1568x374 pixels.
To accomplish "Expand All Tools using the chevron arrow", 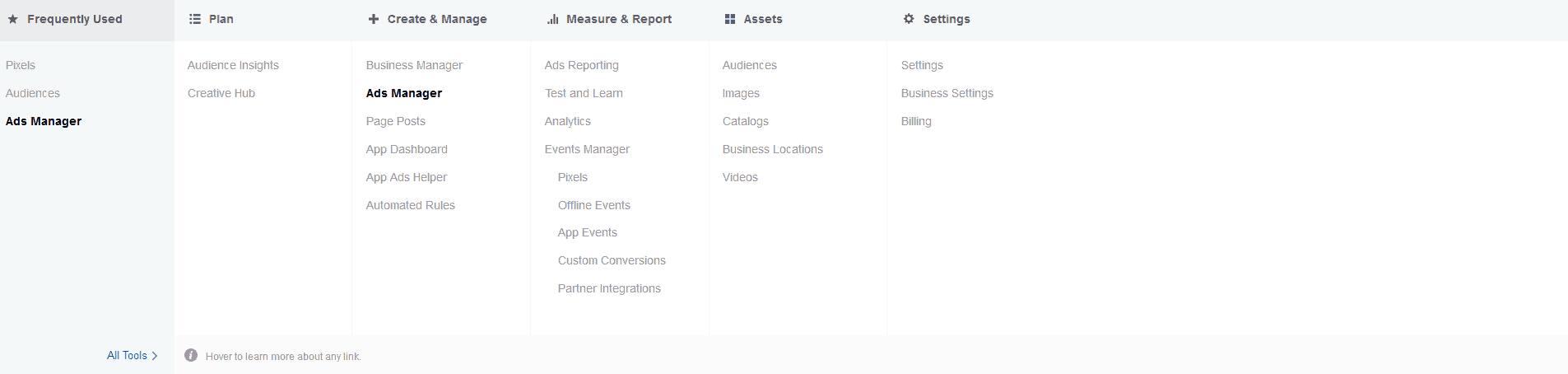I will pos(155,356).
